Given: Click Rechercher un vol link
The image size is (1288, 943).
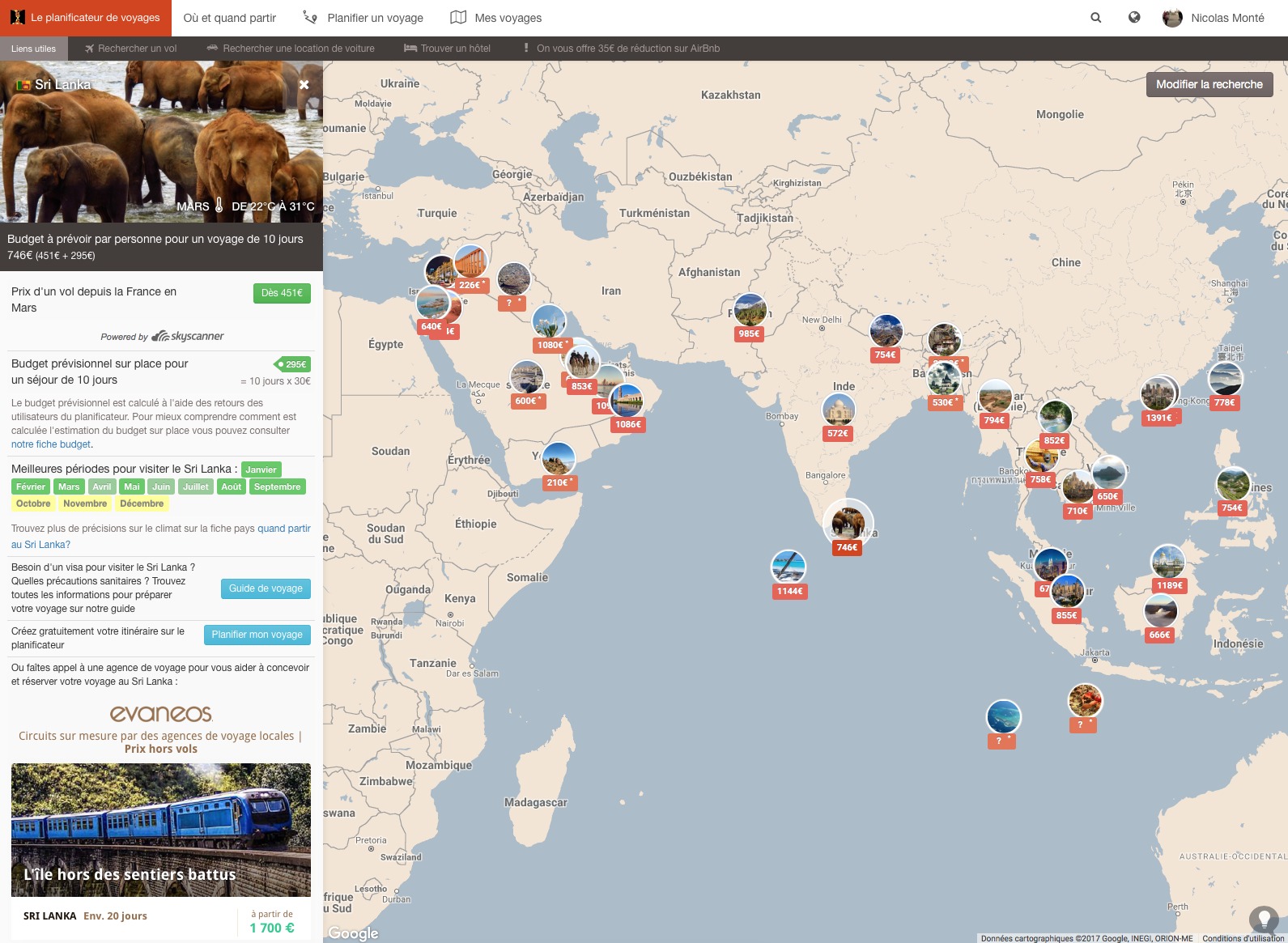Looking at the screenshot, I should click(x=130, y=49).
